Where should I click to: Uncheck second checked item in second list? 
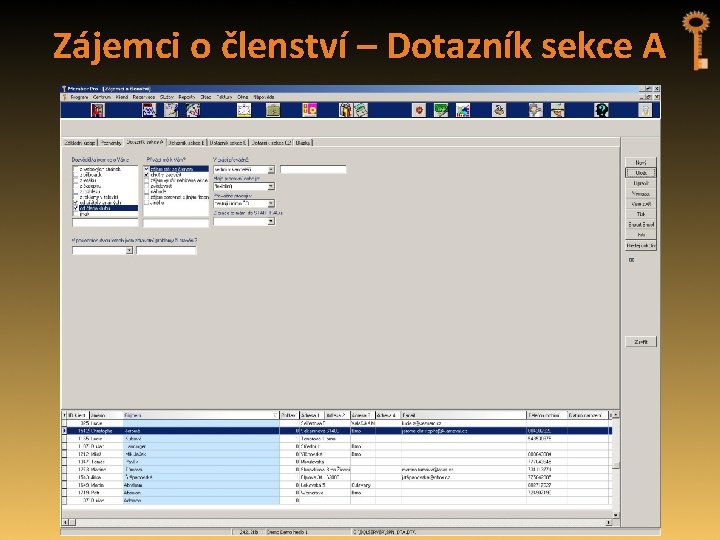[x=147, y=175]
